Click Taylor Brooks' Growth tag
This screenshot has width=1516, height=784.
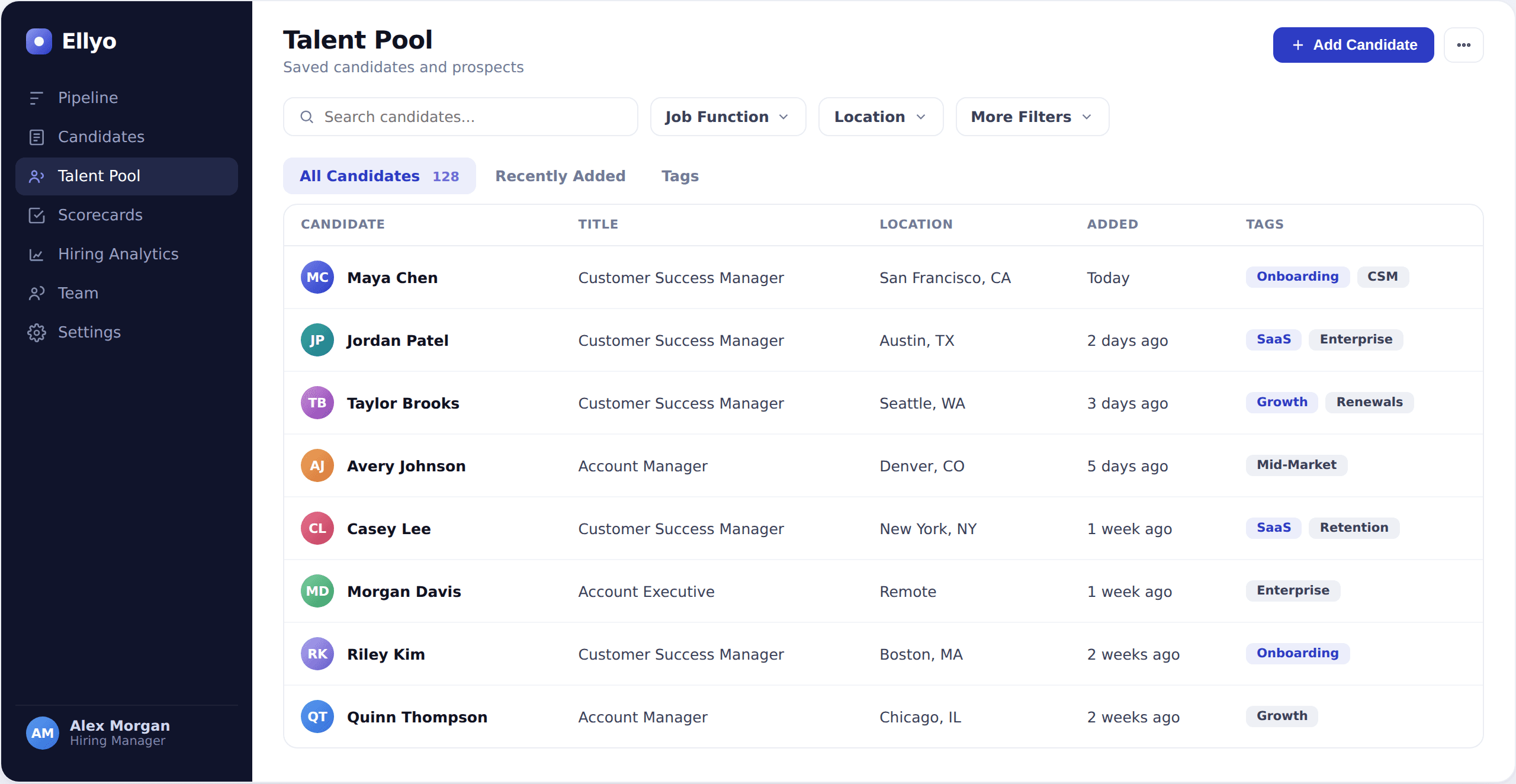point(1281,402)
